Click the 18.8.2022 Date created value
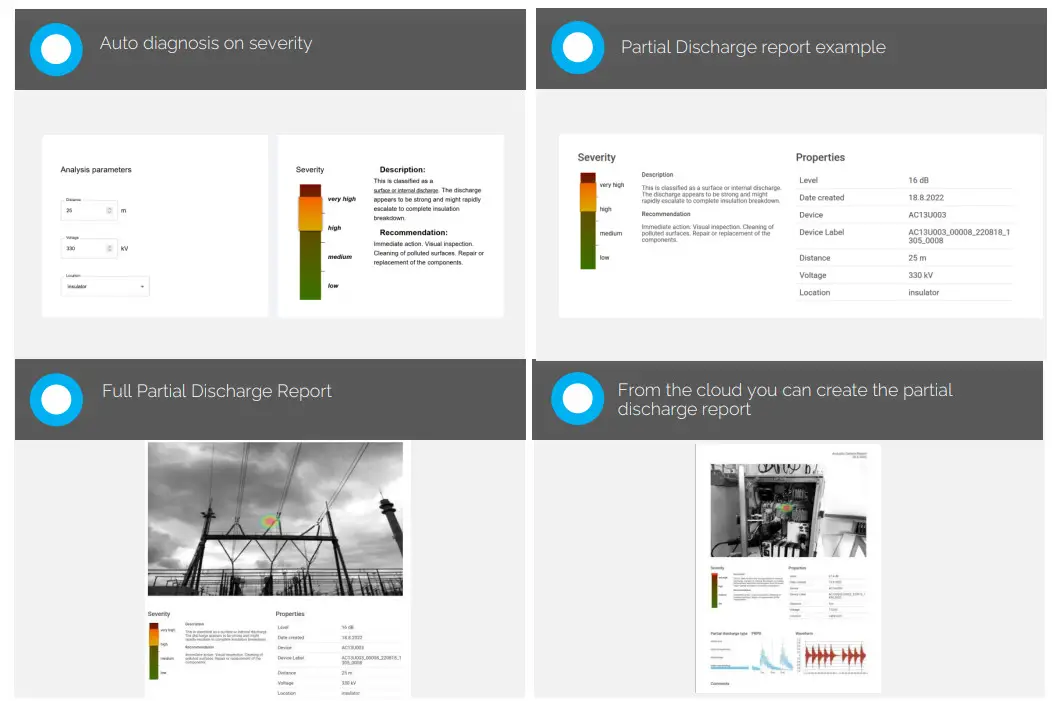 (926, 198)
